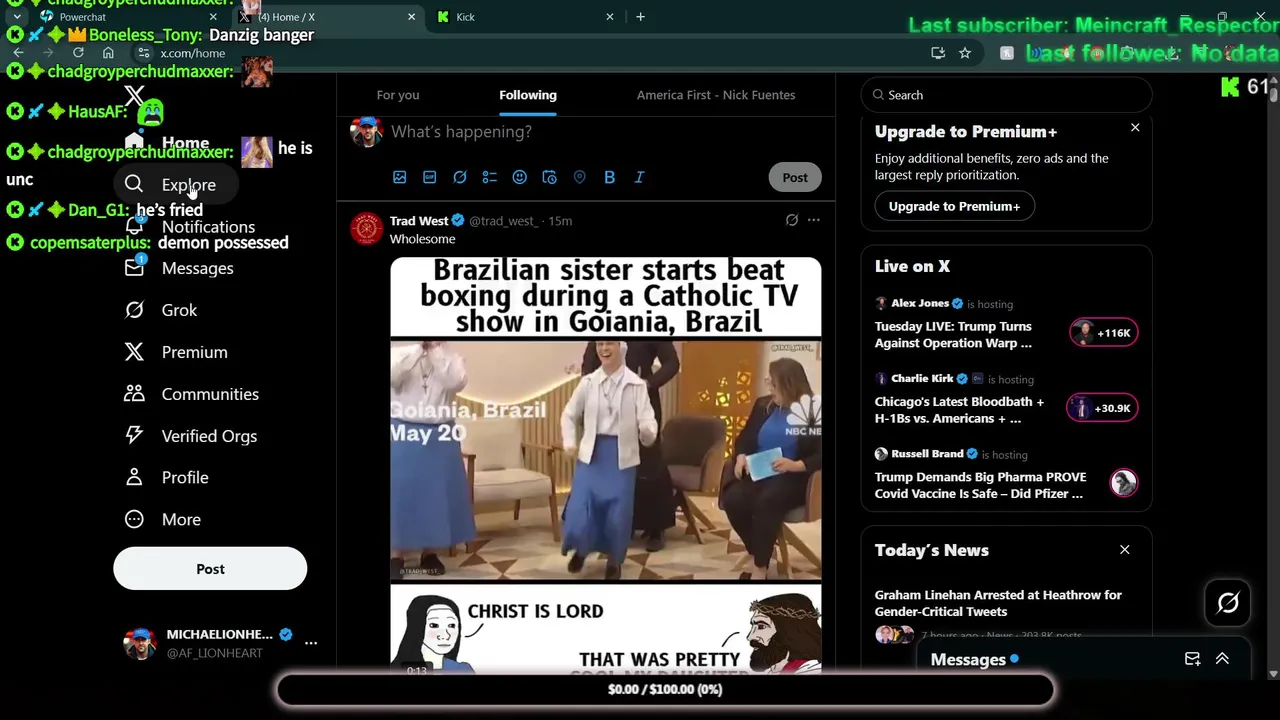Switch to the For you tab
The width and height of the screenshot is (1280, 720).
[398, 95]
